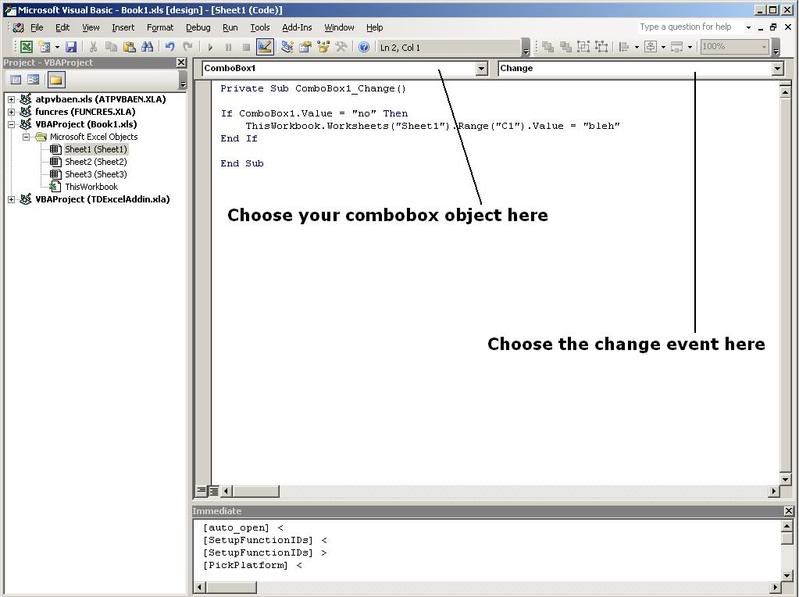The image size is (799, 597).
Task: Select Sheet3 (Sheet3) in tree
Action: pos(96,174)
